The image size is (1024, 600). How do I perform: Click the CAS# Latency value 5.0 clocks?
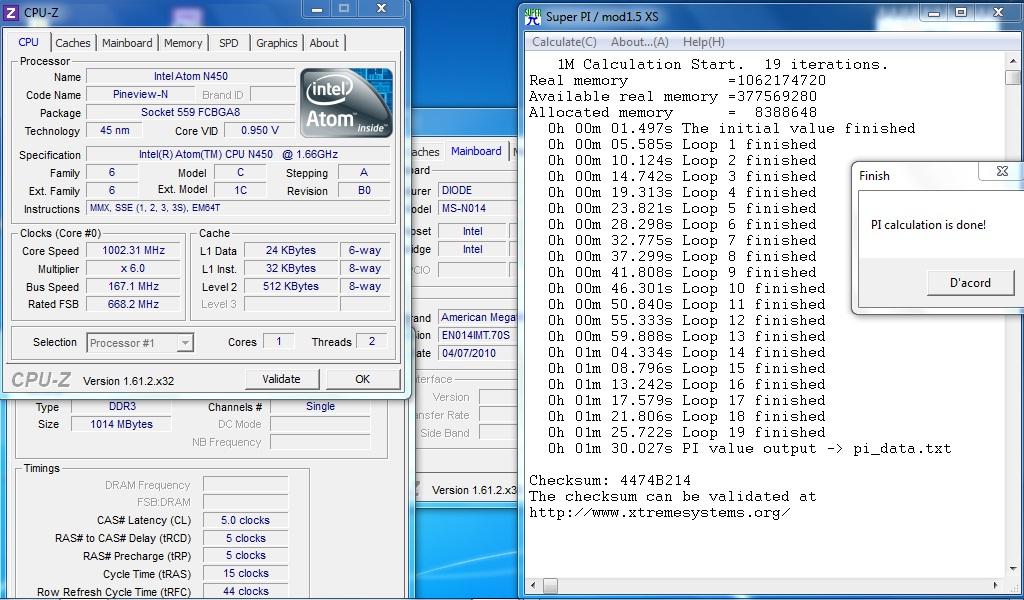245,520
